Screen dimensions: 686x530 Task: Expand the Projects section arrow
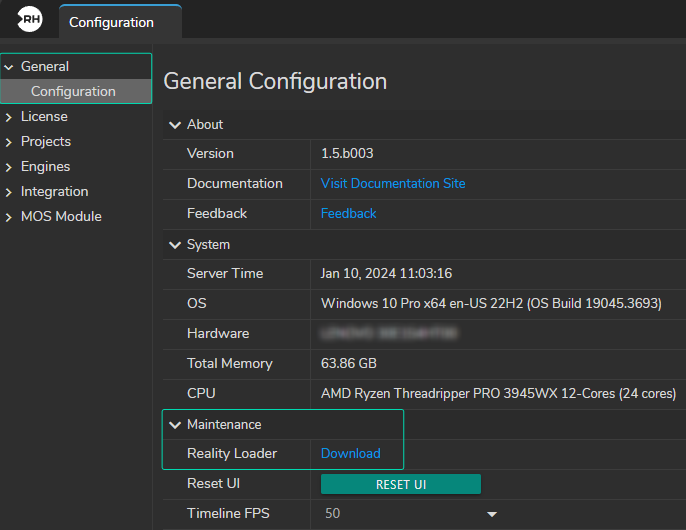[x=10, y=142]
